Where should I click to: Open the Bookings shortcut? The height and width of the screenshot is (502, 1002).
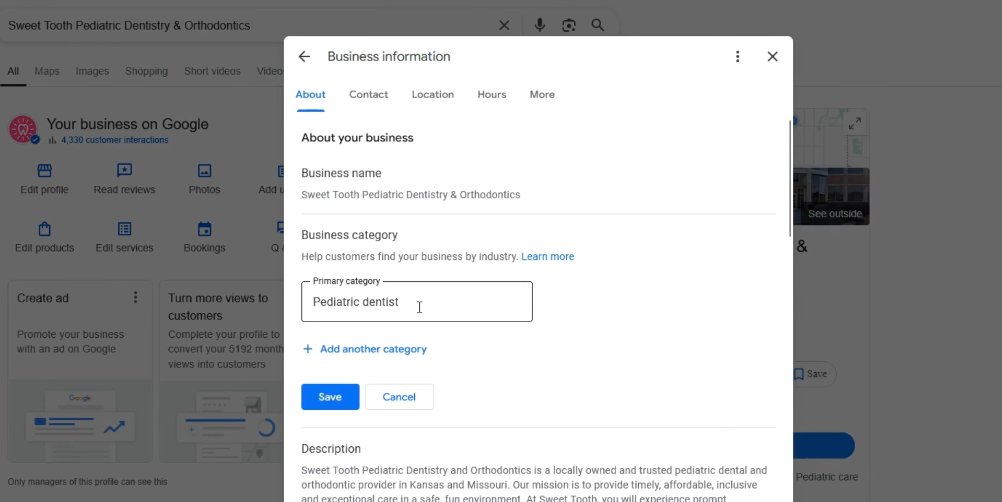click(x=204, y=238)
